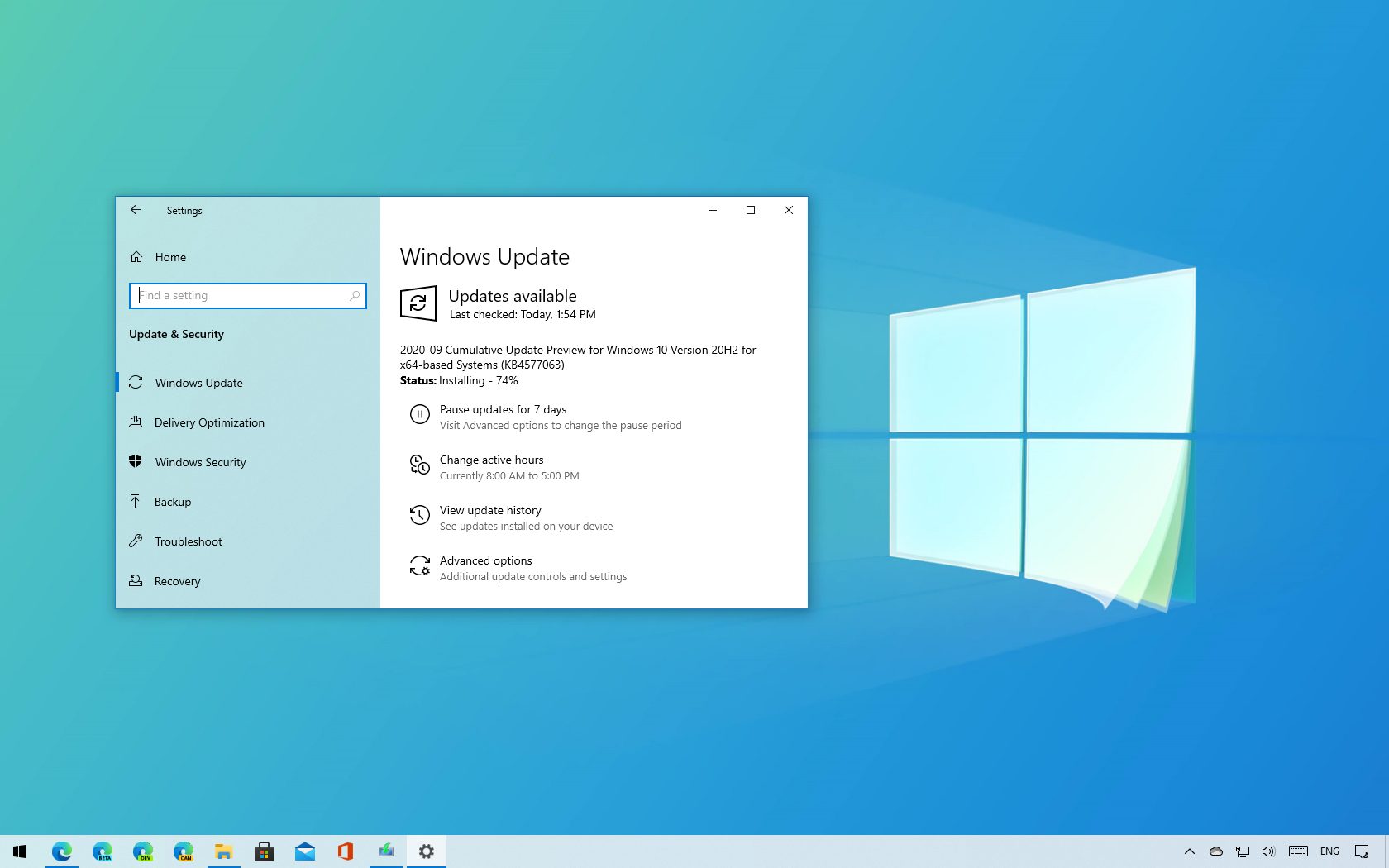Image resolution: width=1389 pixels, height=868 pixels.
Task: Open the pinned app right of Office in taskbar
Action: click(x=386, y=851)
